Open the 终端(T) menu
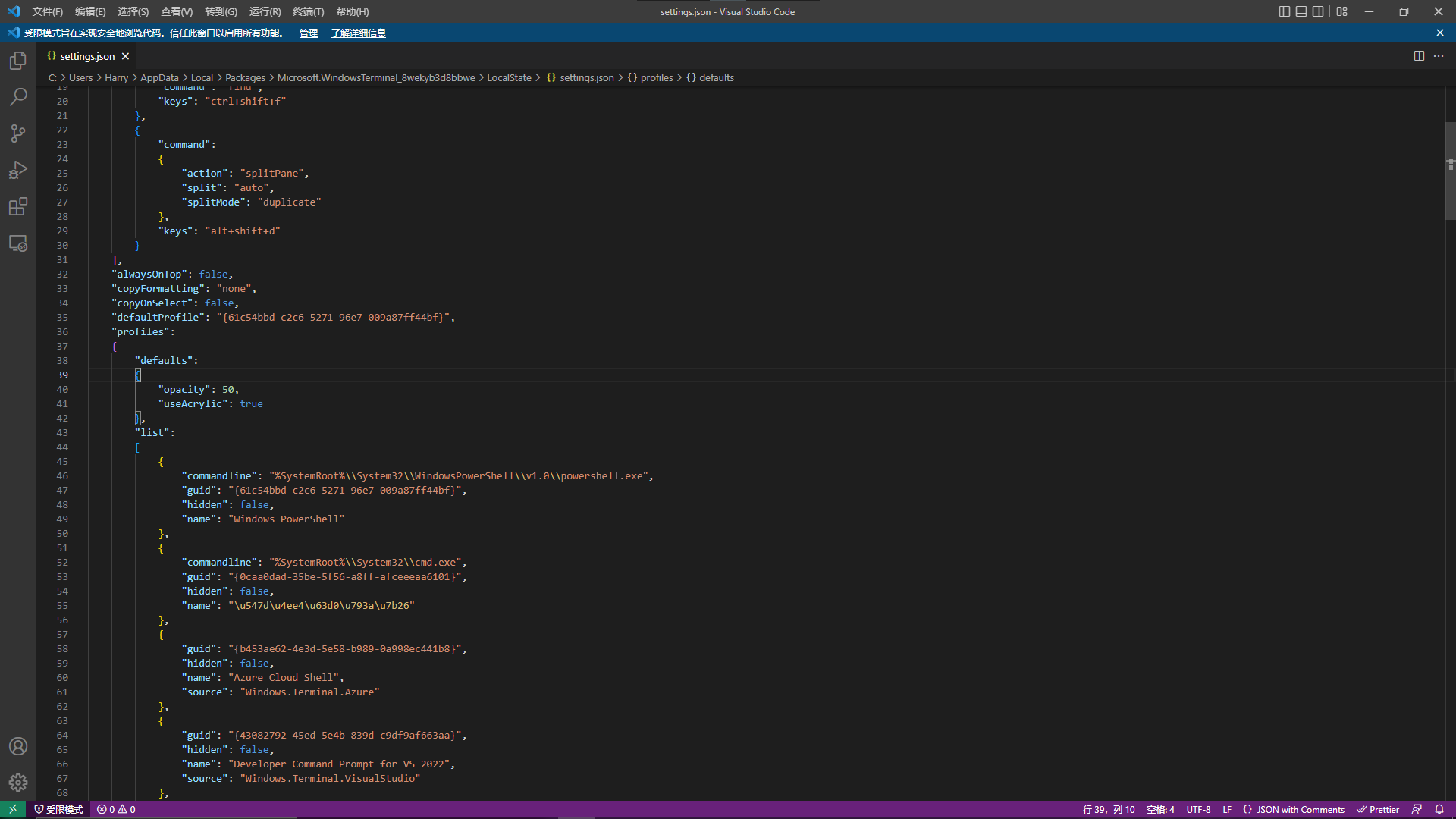 click(x=308, y=11)
